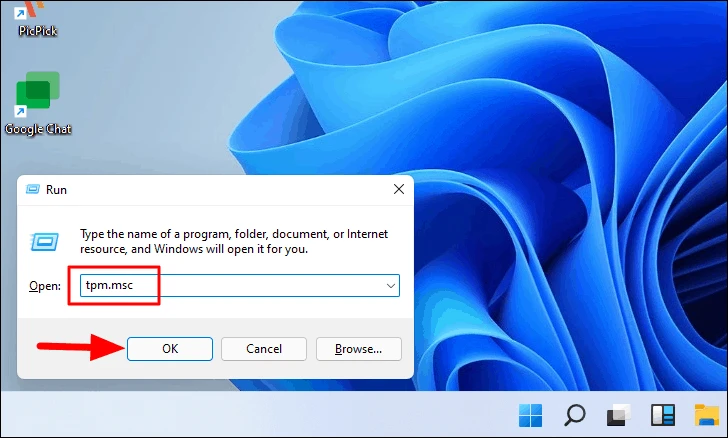Cancel the Run dialog
728x438 pixels.
point(264,349)
